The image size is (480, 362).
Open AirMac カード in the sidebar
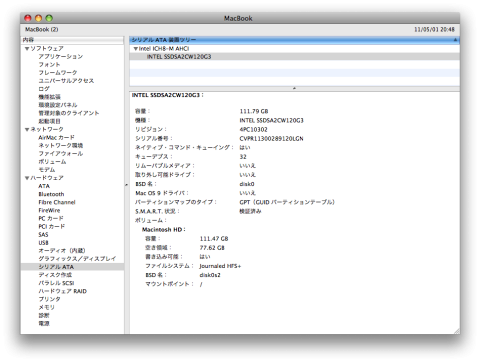coord(56,137)
